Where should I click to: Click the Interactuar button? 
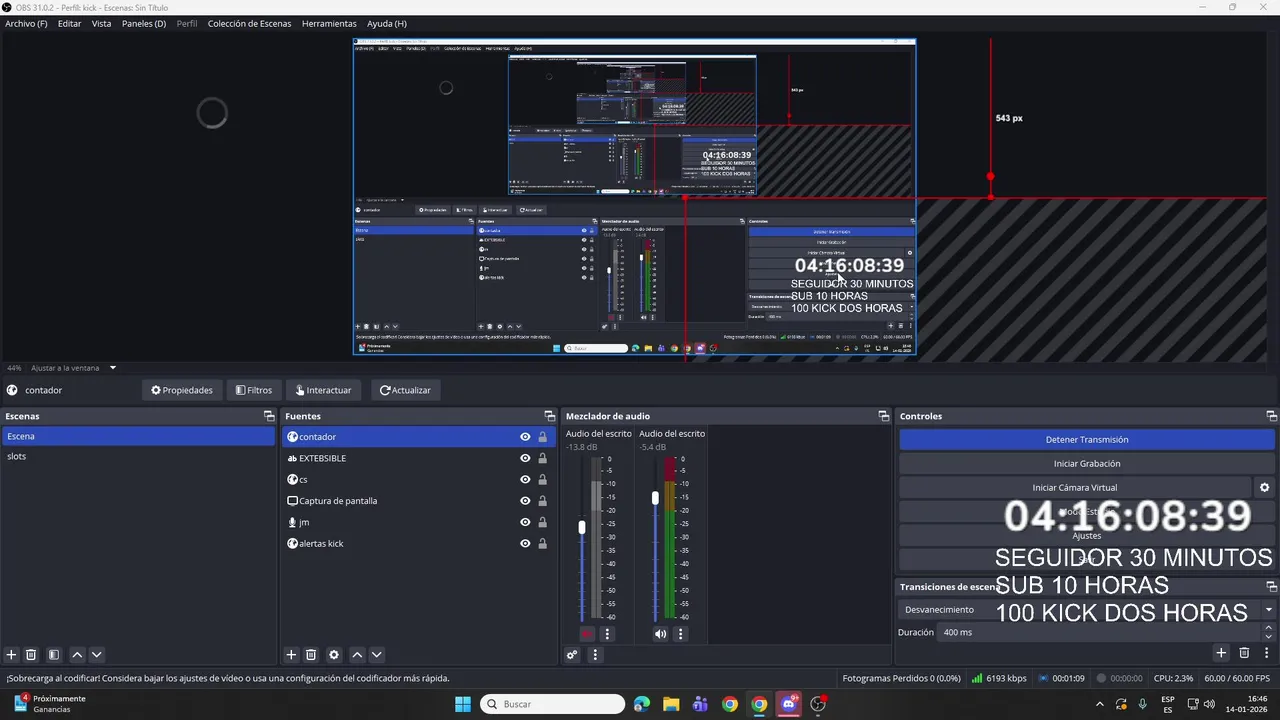pos(323,390)
